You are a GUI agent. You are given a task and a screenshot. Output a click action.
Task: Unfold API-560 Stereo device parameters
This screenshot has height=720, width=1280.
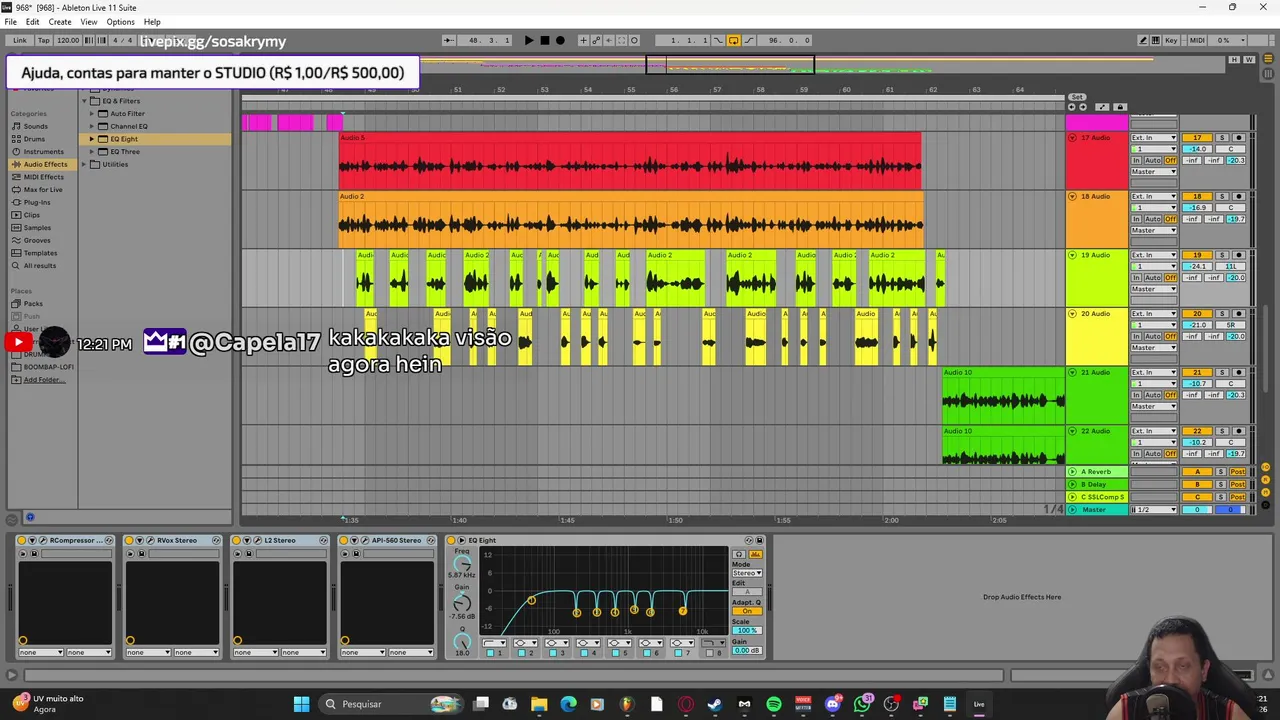click(353, 541)
